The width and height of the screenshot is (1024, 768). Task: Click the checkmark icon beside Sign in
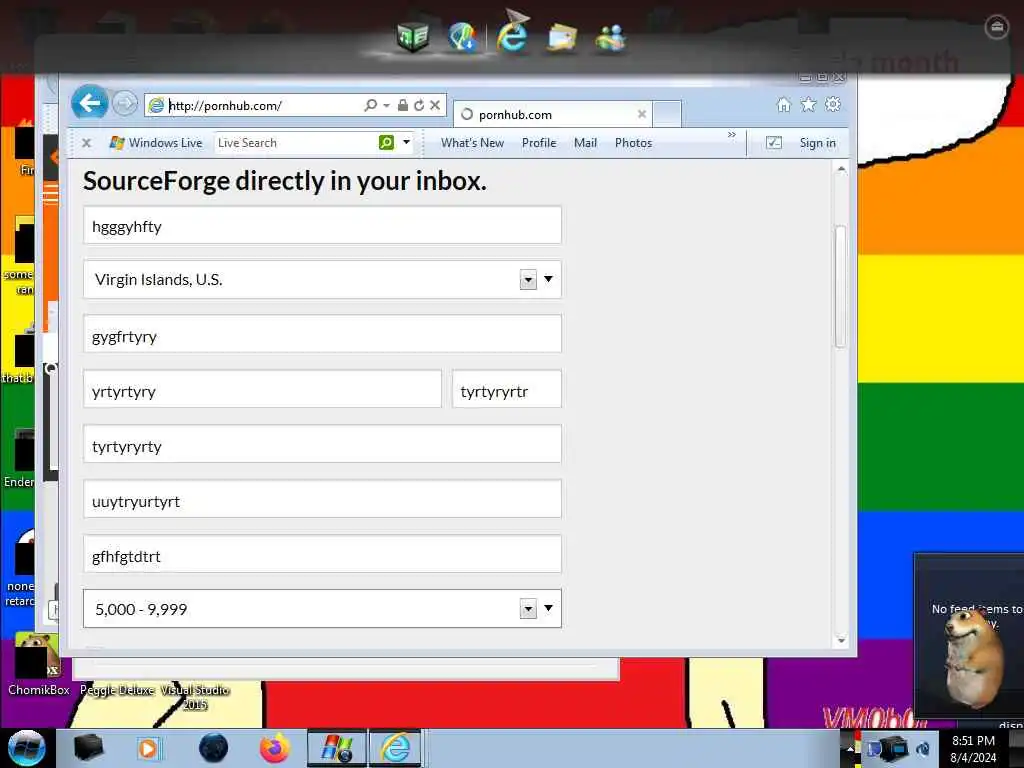click(x=773, y=142)
